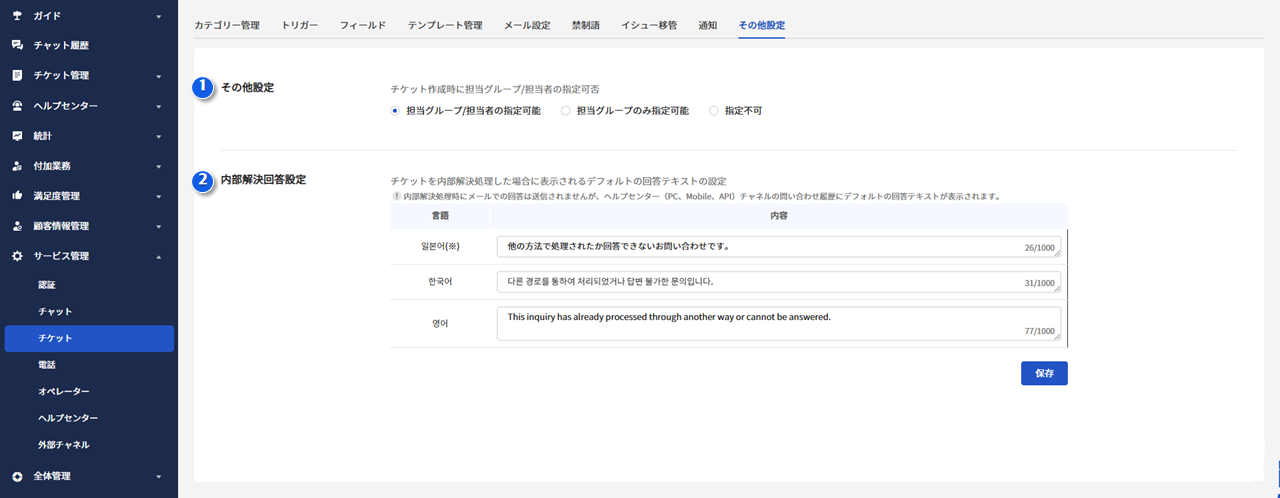Switch to the トリガー tab
Viewport: 1280px width, 498px height.
pyautogui.click(x=301, y=24)
